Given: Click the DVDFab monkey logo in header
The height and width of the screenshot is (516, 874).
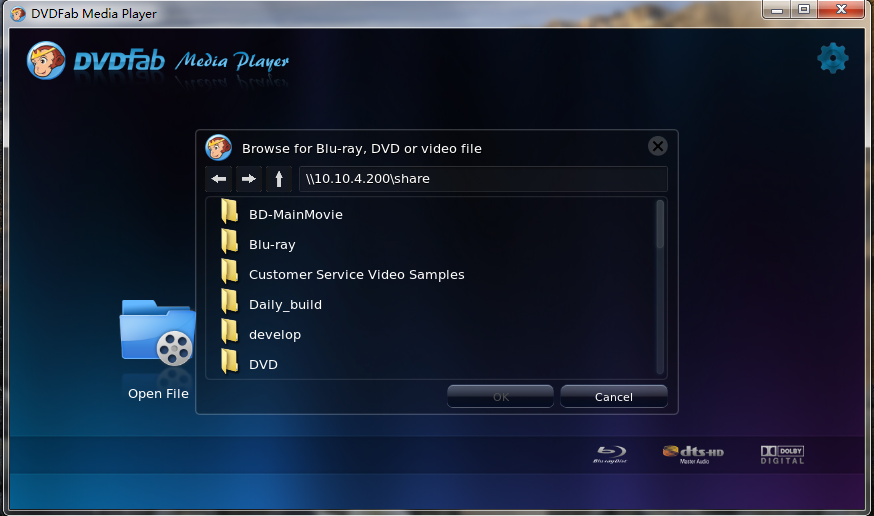Looking at the screenshot, I should tap(46, 60).
